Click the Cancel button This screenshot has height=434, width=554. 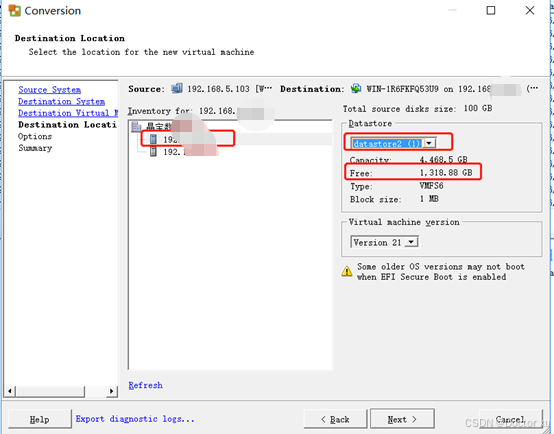tap(511, 419)
